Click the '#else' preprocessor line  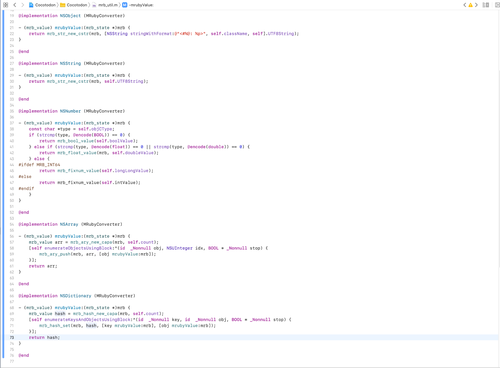pos(25,177)
